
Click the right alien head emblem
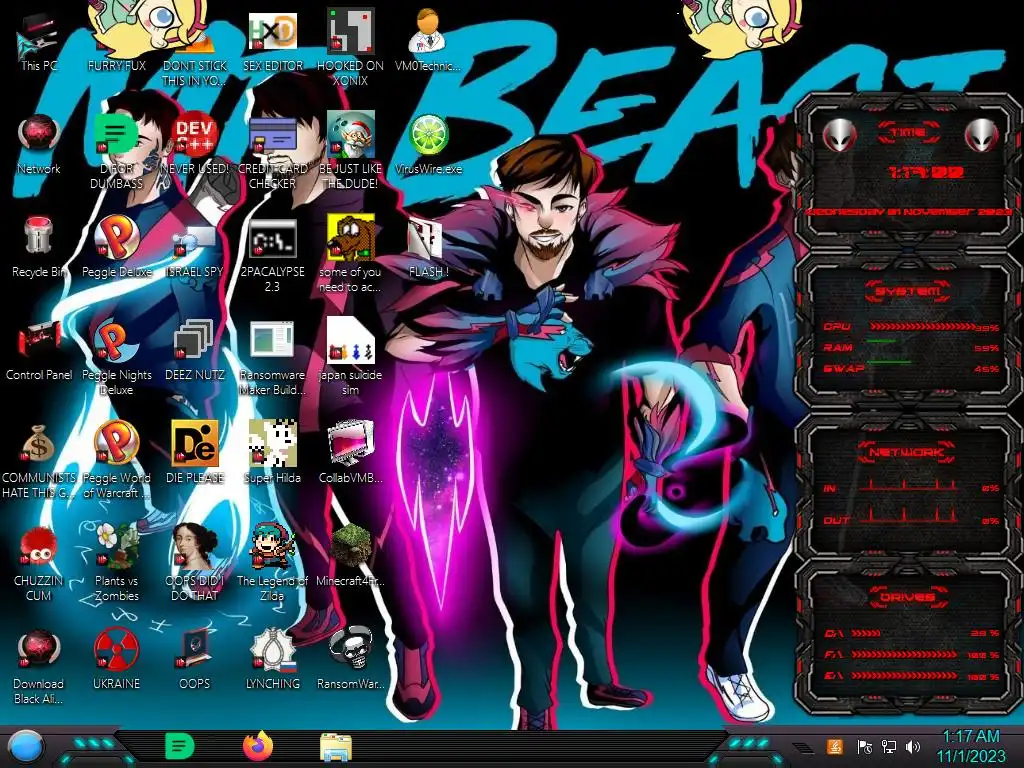[981, 135]
